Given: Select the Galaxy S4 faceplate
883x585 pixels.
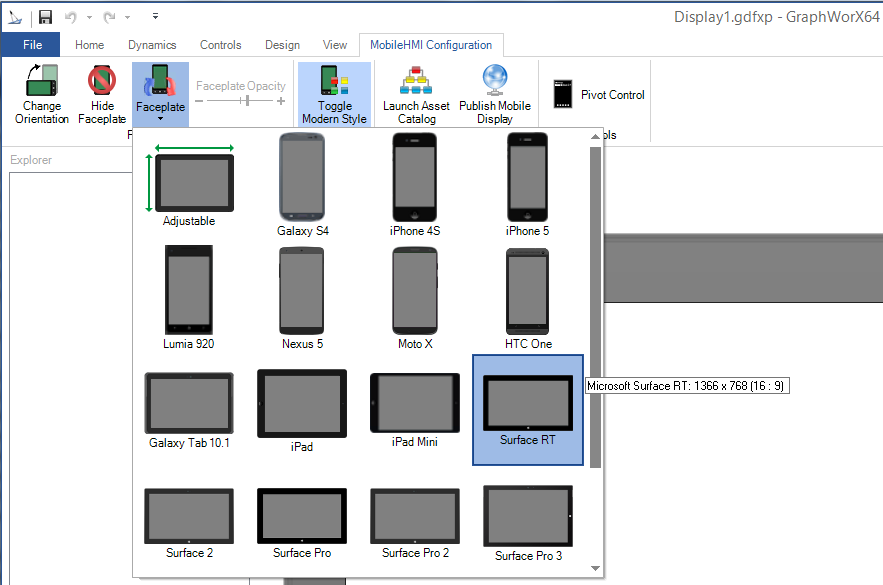Looking at the screenshot, I should pos(303,178).
